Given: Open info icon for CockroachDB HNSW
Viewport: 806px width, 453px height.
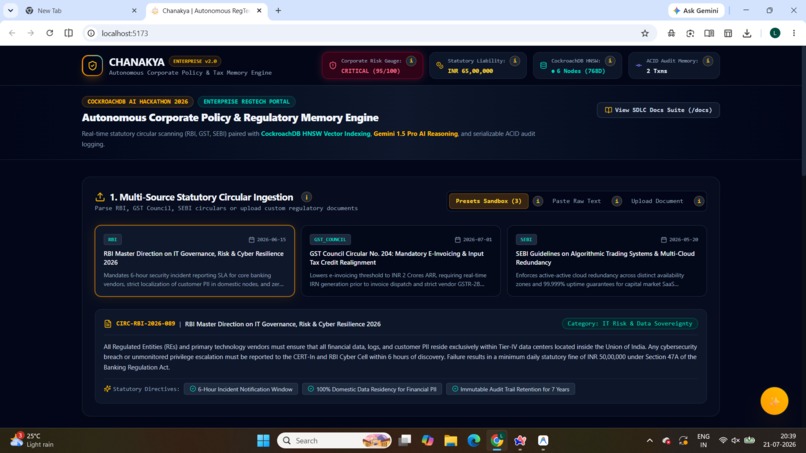Looking at the screenshot, I should (610, 61).
